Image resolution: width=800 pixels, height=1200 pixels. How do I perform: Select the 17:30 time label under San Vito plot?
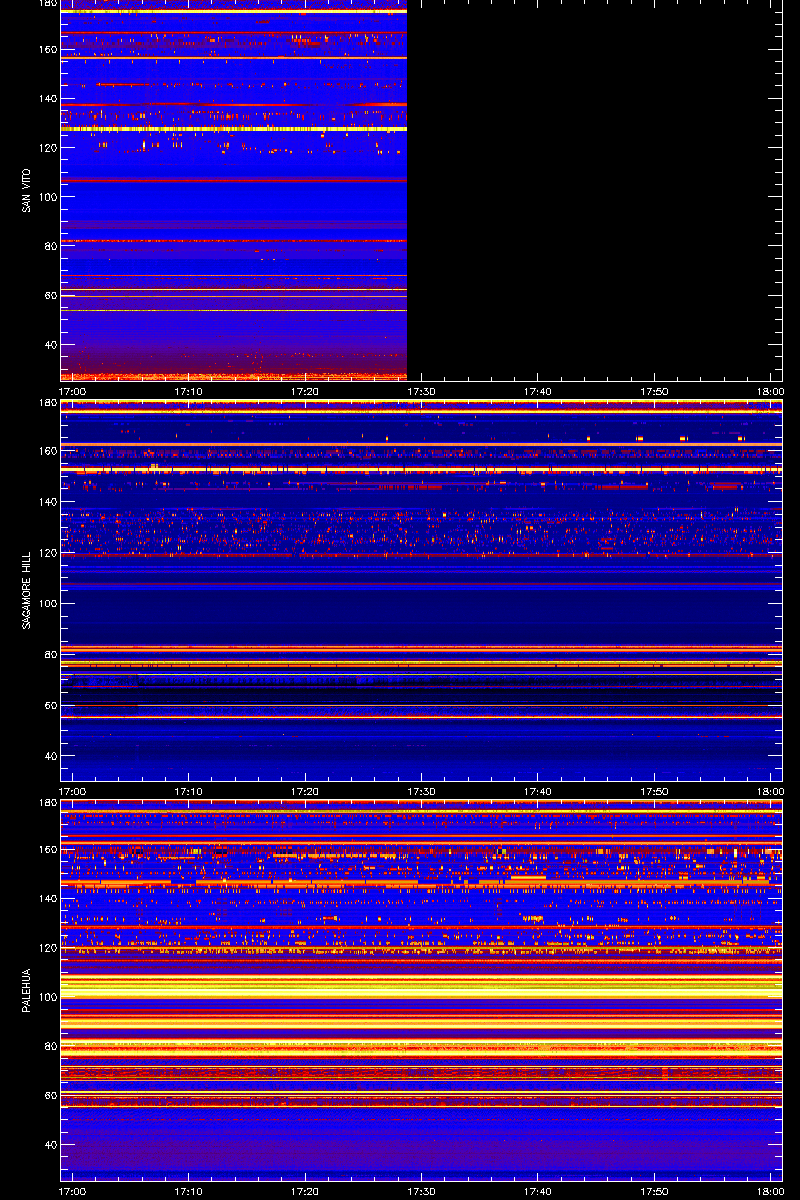(422, 391)
